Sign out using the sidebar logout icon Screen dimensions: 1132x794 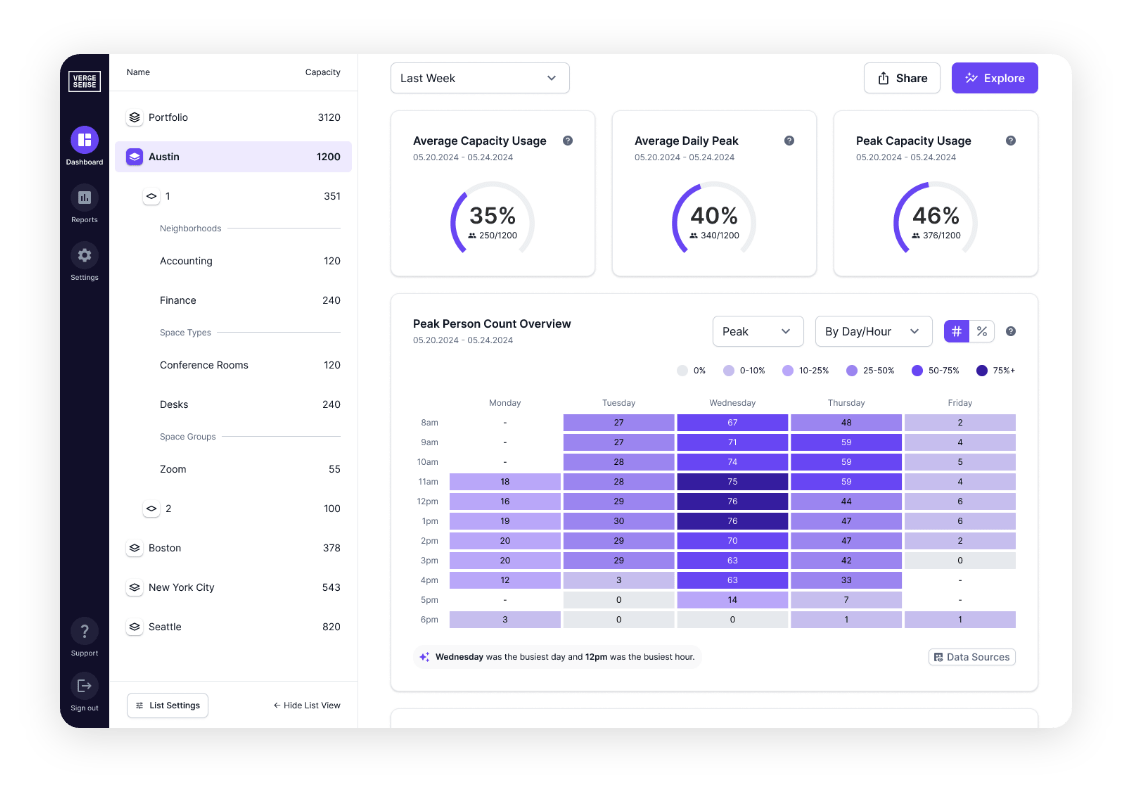click(x=84, y=686)
